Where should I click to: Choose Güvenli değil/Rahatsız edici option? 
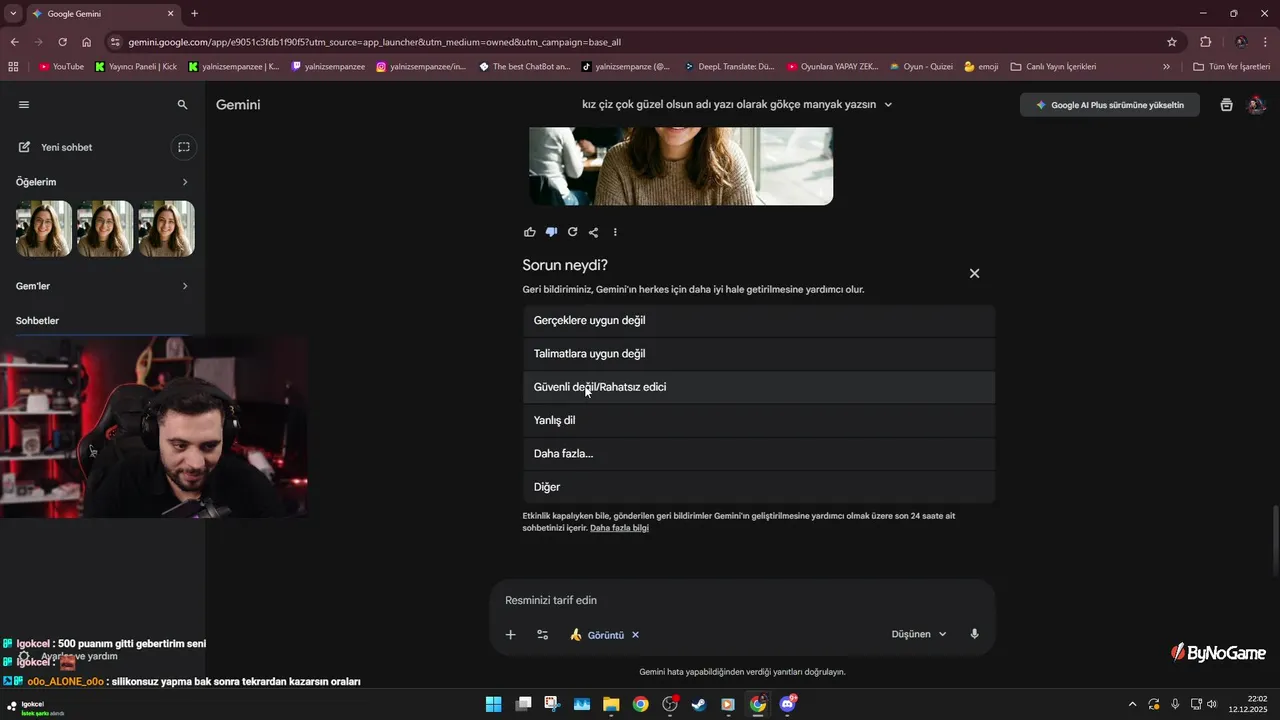click(759, 387)
